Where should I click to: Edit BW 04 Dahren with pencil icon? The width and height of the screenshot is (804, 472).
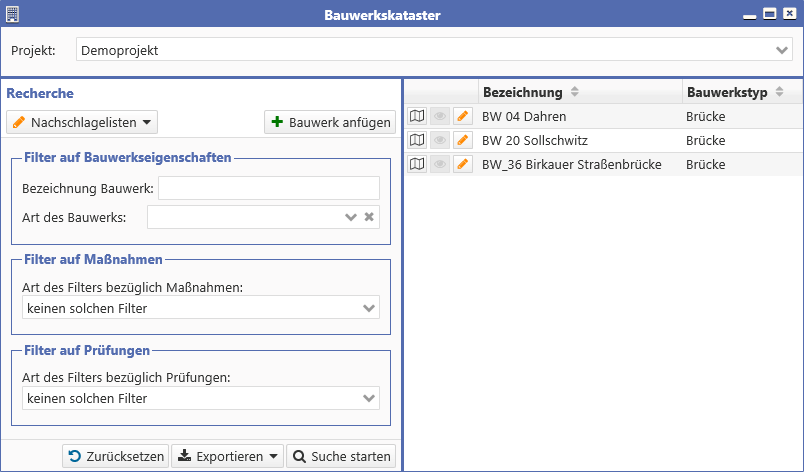(463, 116)
